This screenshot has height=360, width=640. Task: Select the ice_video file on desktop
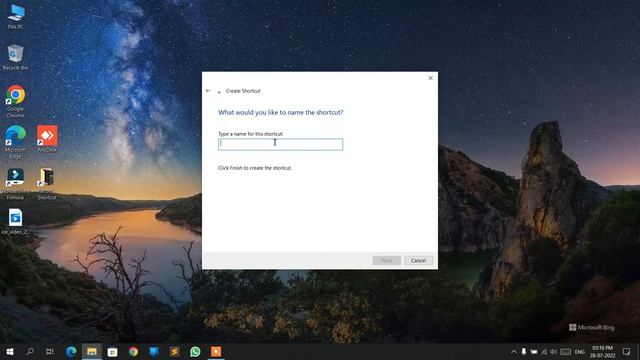(x=16, y=222)
